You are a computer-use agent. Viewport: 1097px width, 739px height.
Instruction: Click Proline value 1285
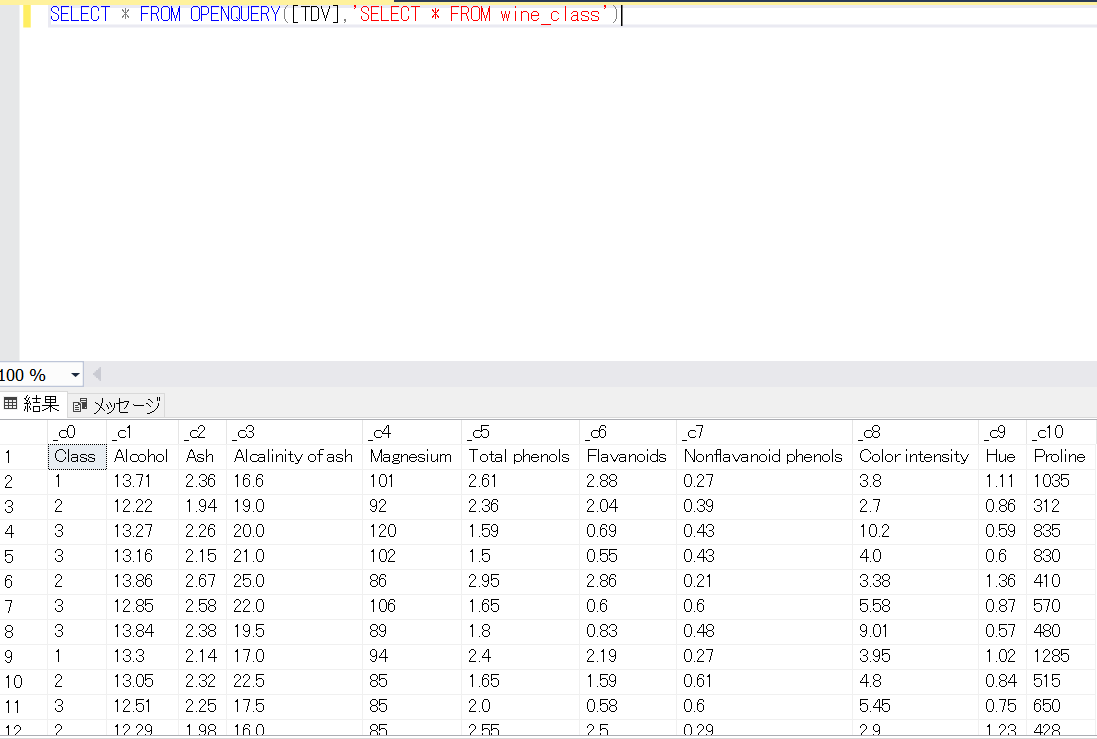1061,656
